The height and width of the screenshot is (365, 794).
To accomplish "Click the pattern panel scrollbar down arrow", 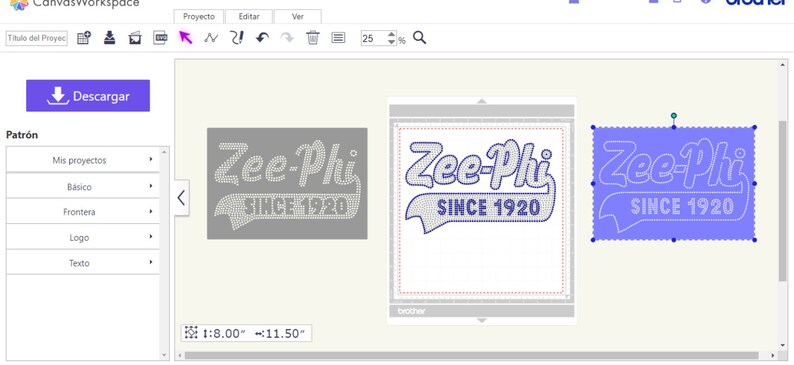I will [x=164, y=355].
